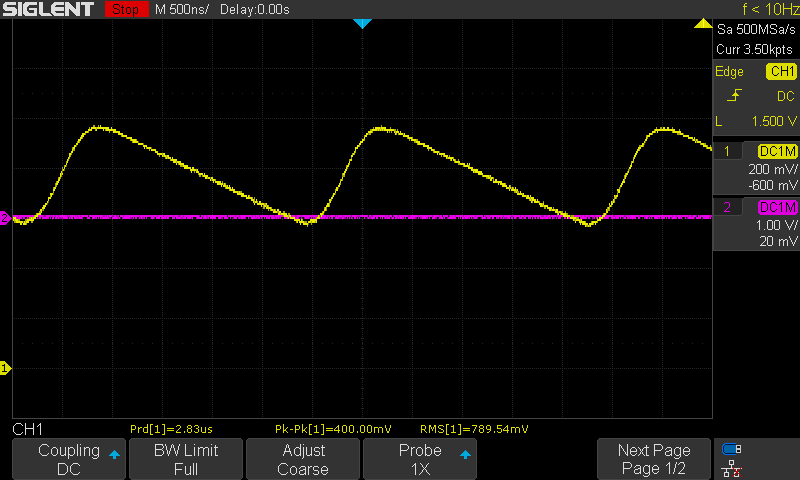
Task: Click the yellow trigger level arrow
Action: tap(703, 23)
